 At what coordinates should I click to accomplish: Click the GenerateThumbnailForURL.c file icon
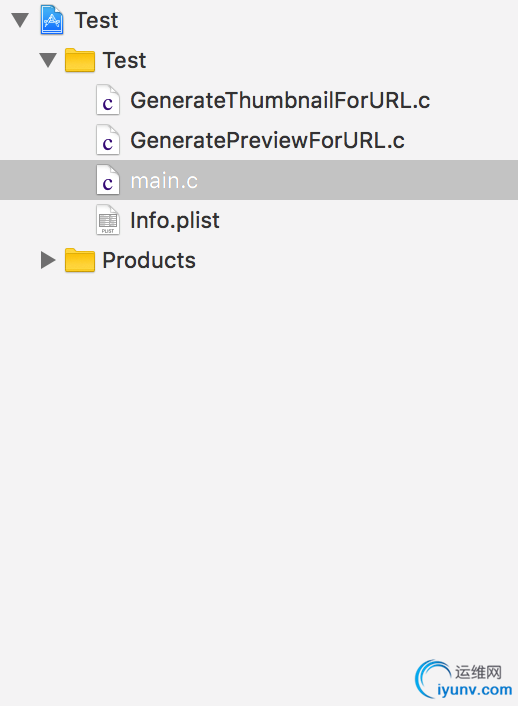click(108, 100)
